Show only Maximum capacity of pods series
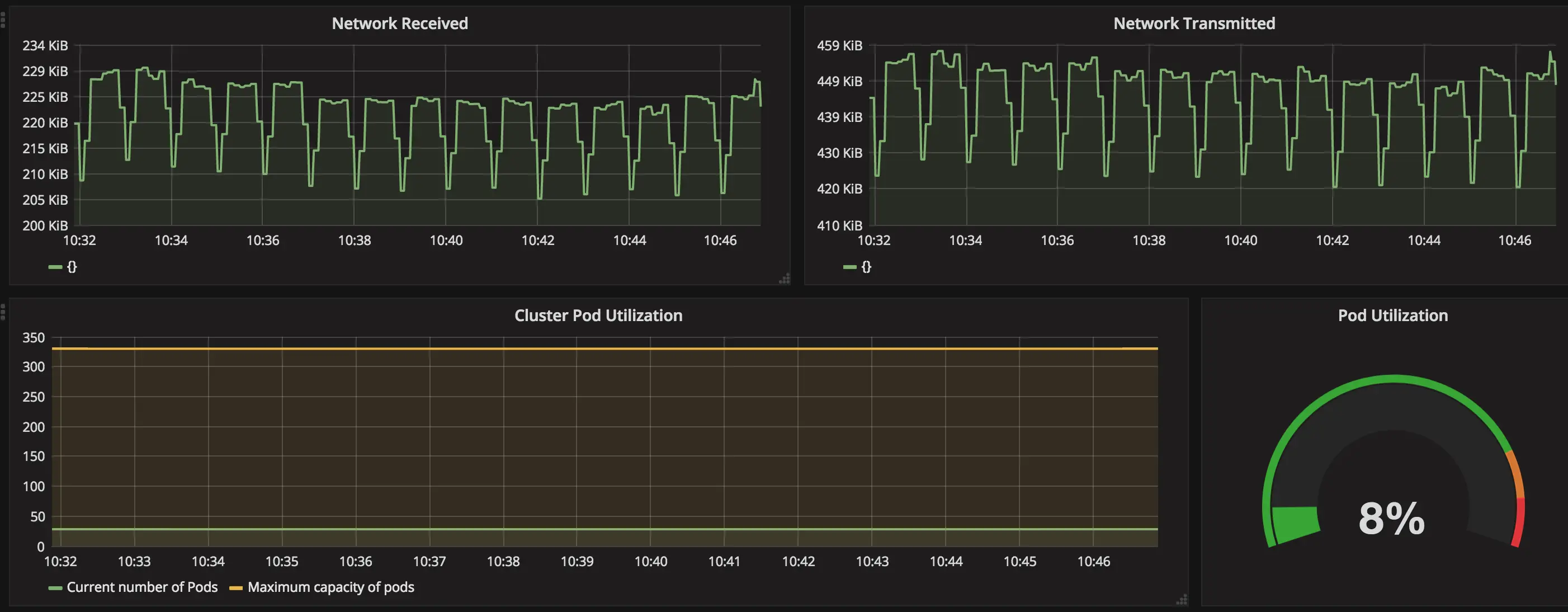Viewport: 1568px width, 612px height. click(x=330, y=587)
